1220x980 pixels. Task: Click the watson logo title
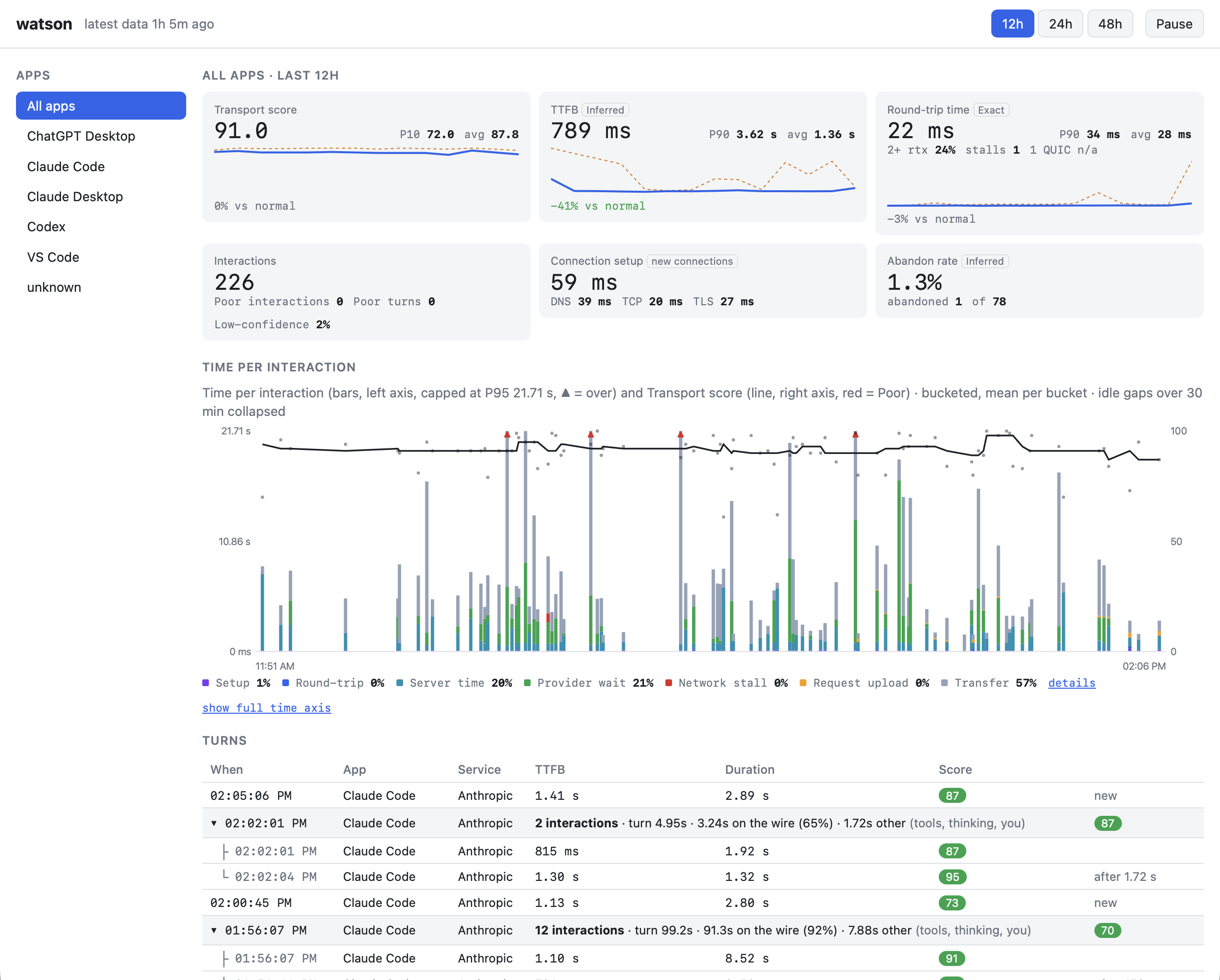click(x=44, y=24)
